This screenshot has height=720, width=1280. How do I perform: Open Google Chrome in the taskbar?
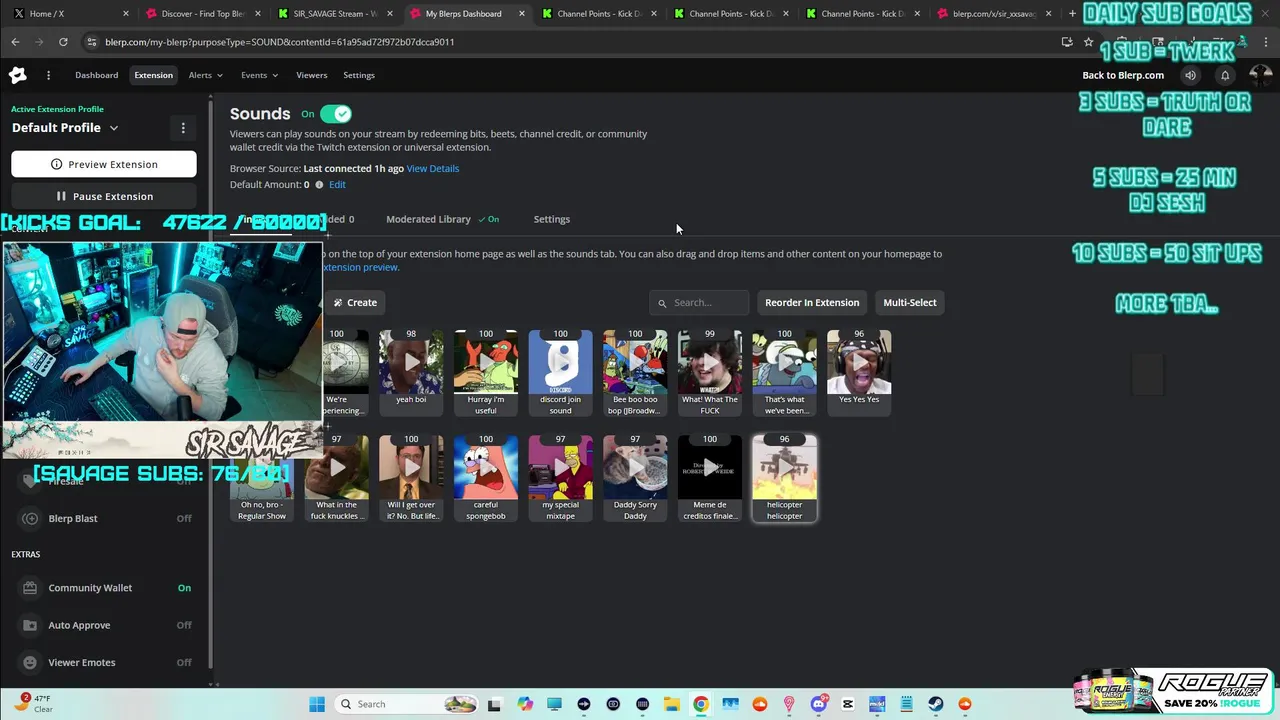coord(701,704)
